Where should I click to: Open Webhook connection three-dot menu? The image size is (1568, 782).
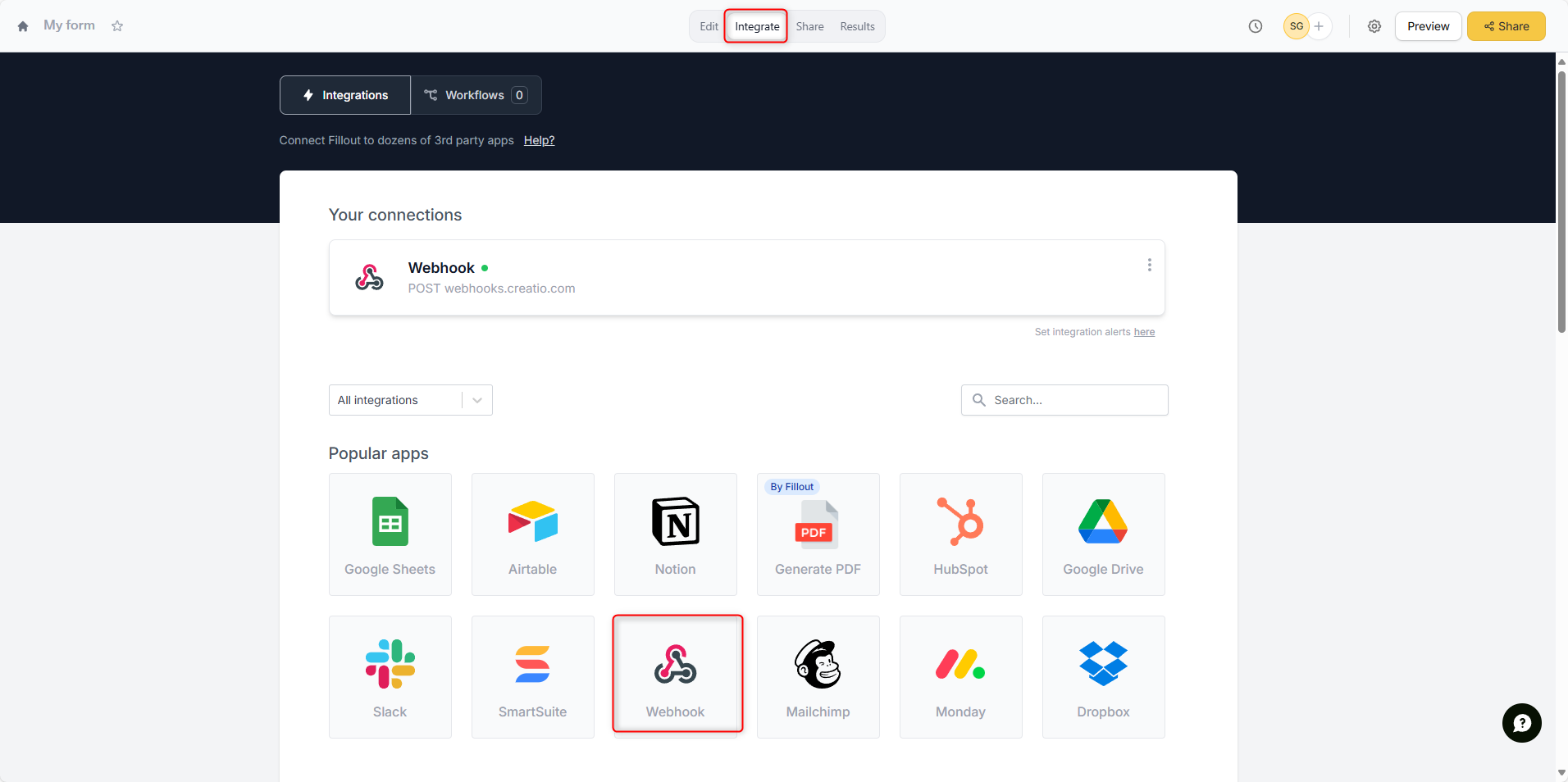(1149, 265)
